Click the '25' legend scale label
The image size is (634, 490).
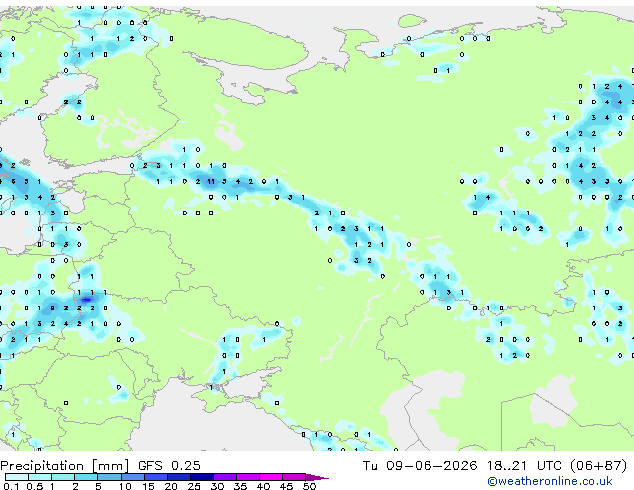(x=194, y=486)
